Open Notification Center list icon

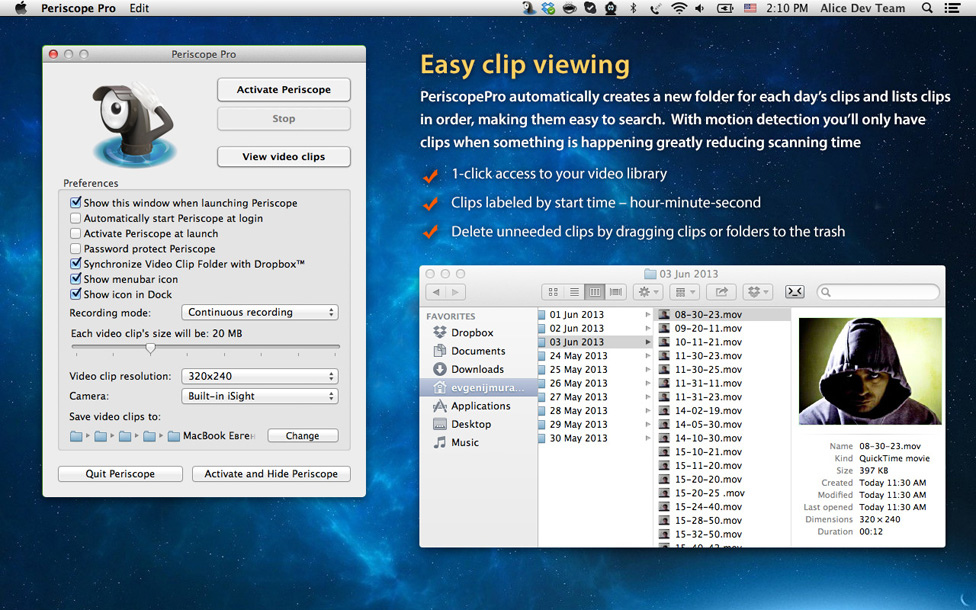[952, 8]
